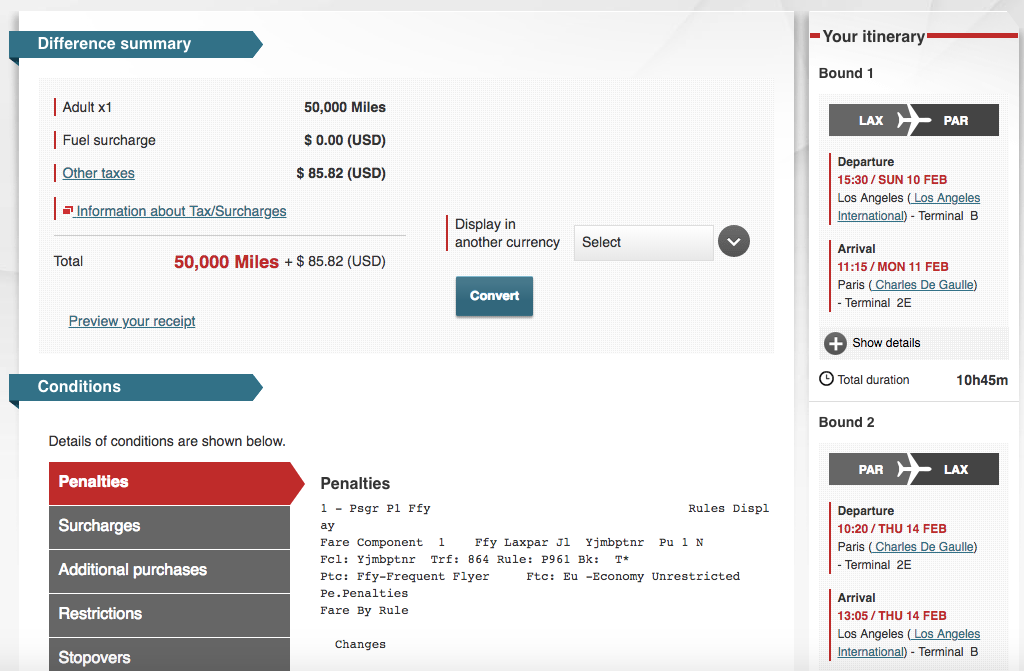Open Bound 1 arrival Charles De Gaulle link
Viewport: 1024px width, 671px height.
click(x=925, y=285)
